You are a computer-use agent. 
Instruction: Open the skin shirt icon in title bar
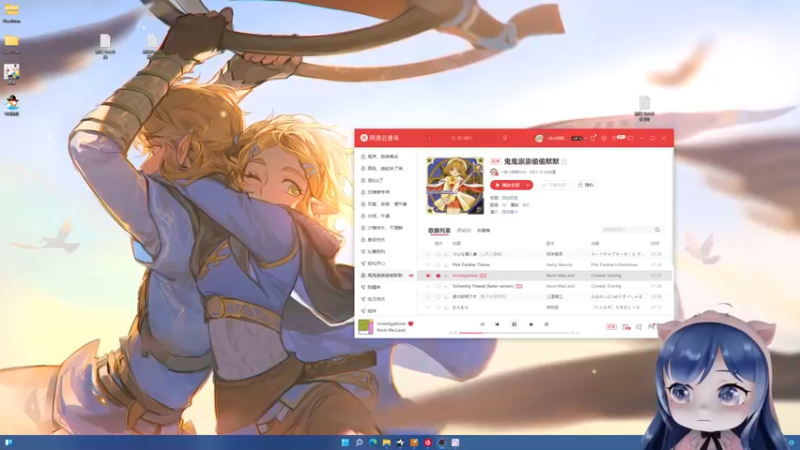(593, 138)
